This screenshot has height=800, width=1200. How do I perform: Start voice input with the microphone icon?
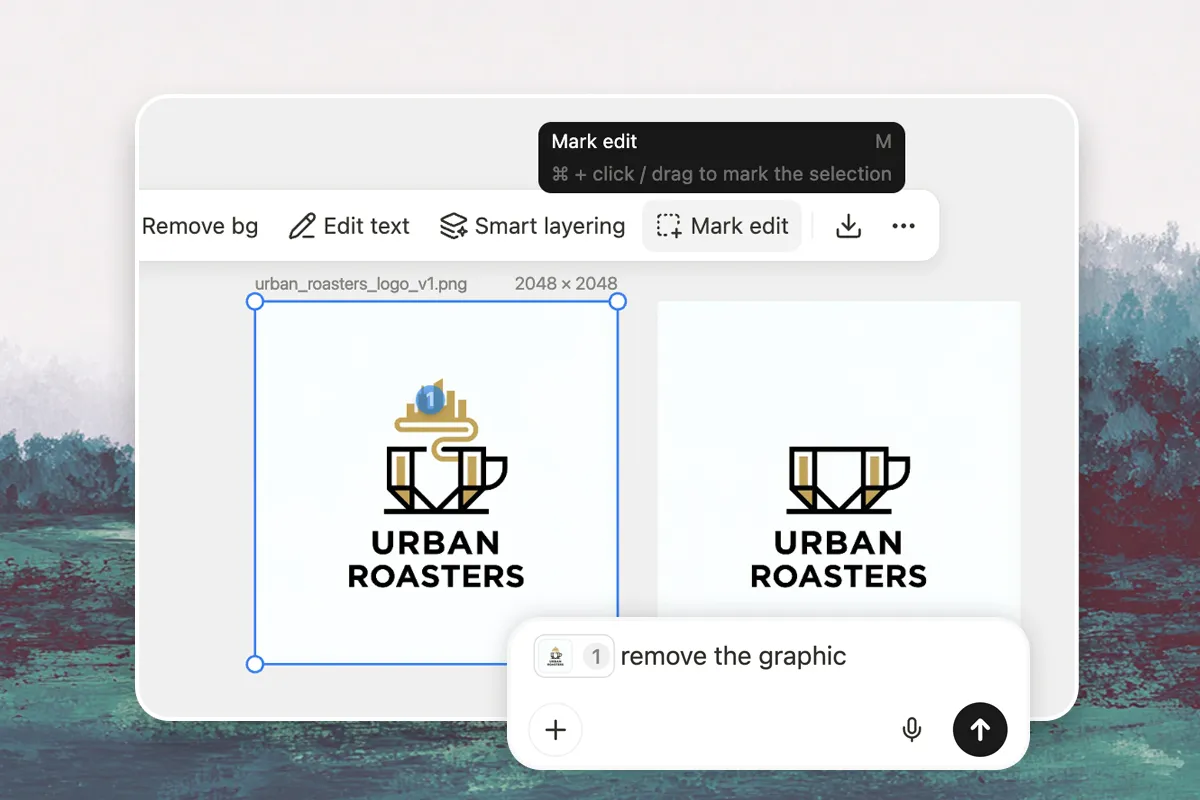(911, 730)
